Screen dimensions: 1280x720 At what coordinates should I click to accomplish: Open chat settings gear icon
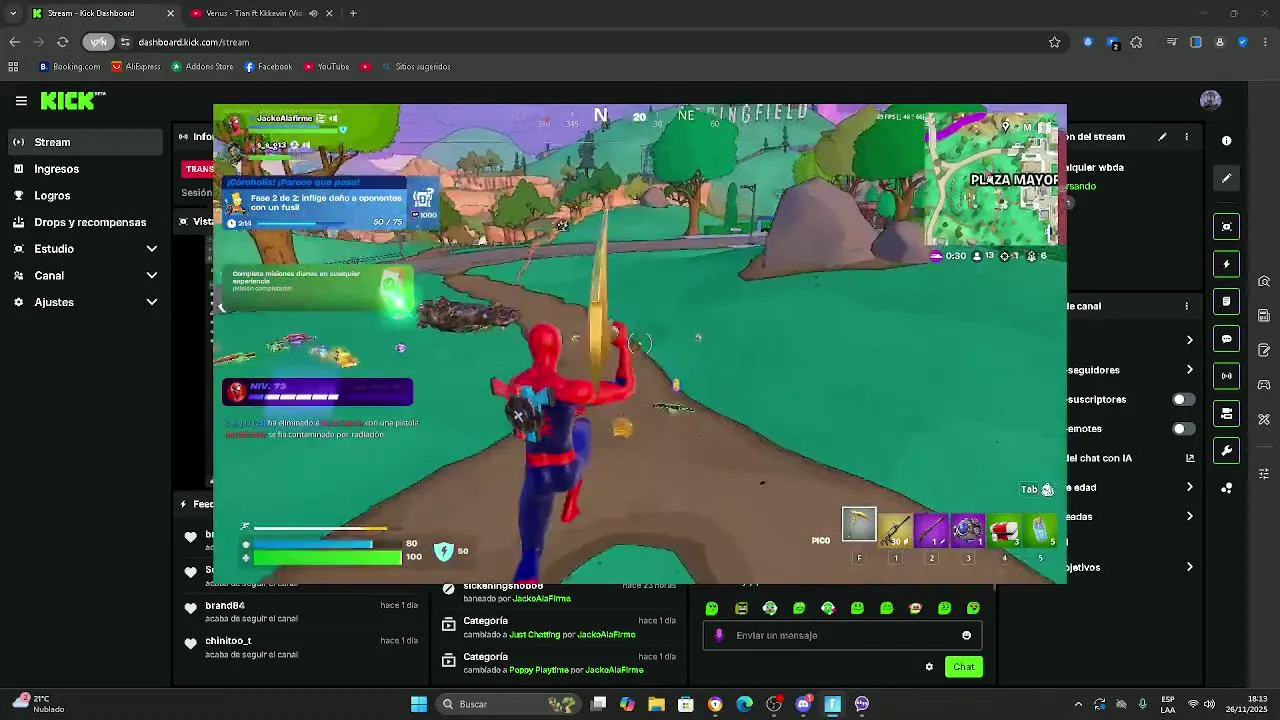pos(929,667)
